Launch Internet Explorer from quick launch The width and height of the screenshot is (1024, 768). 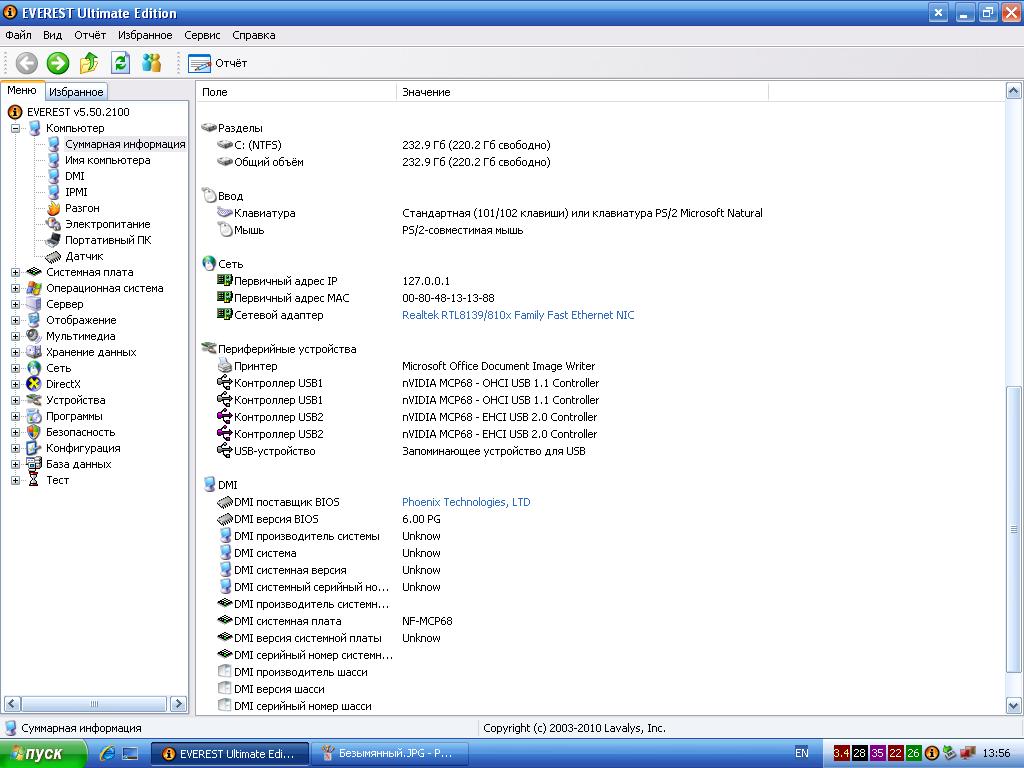tap(107, 754)
